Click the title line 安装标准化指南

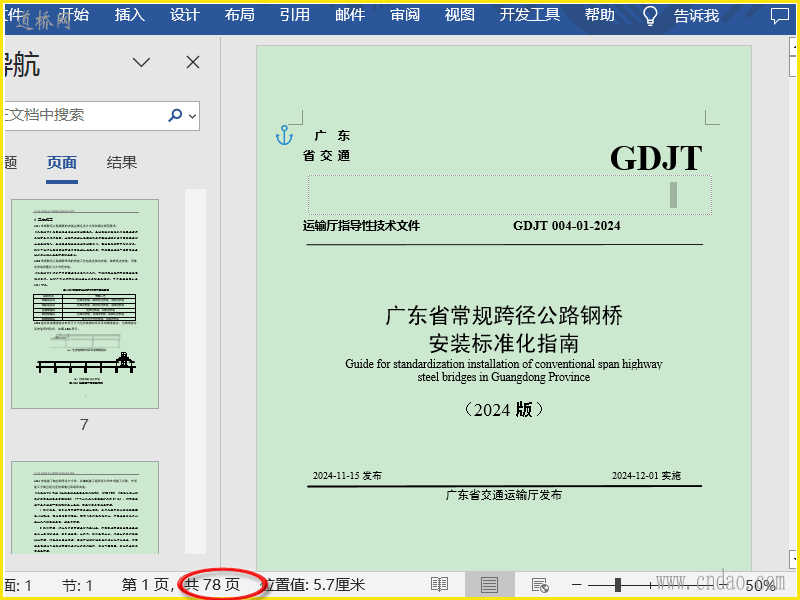click(504, 343)
